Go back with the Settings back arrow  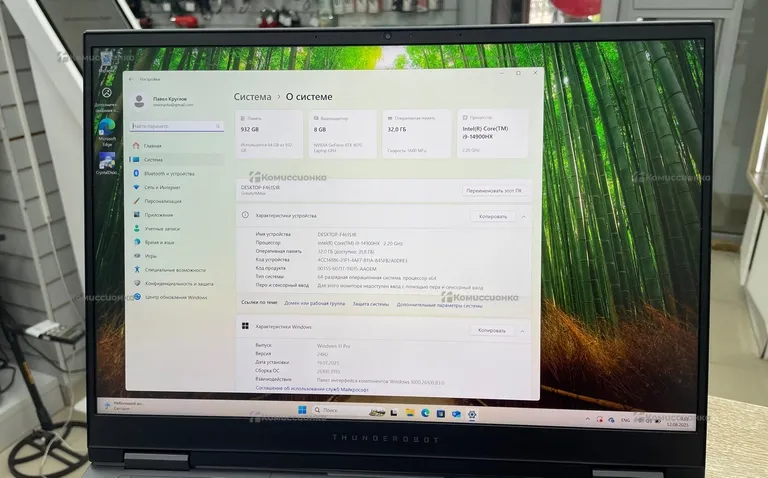click(x=131, y=79)
